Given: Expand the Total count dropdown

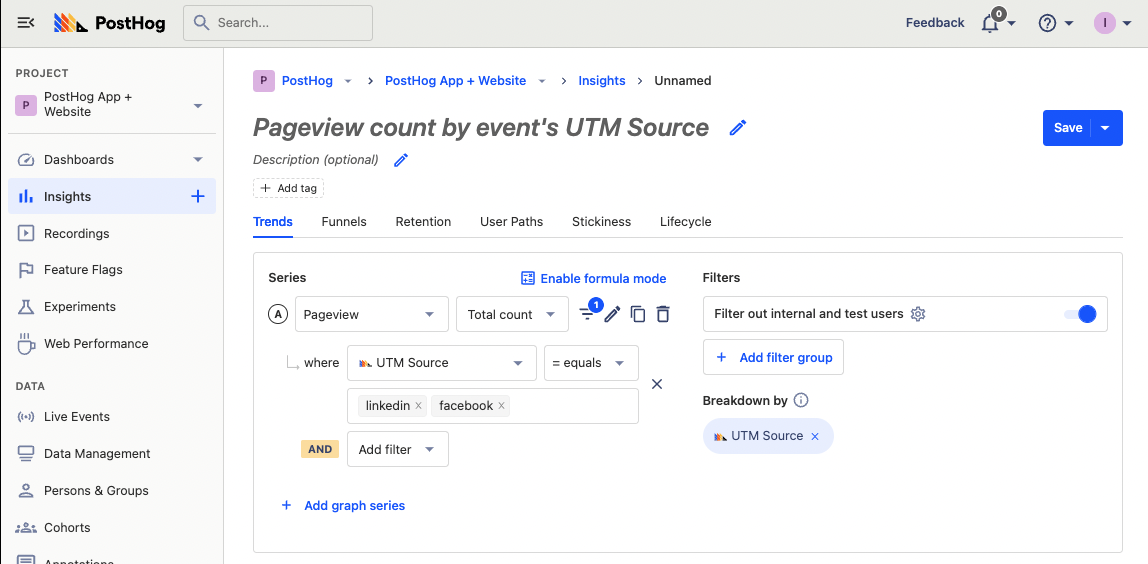Looking at the screenshot, I should [x=511, y=314].
